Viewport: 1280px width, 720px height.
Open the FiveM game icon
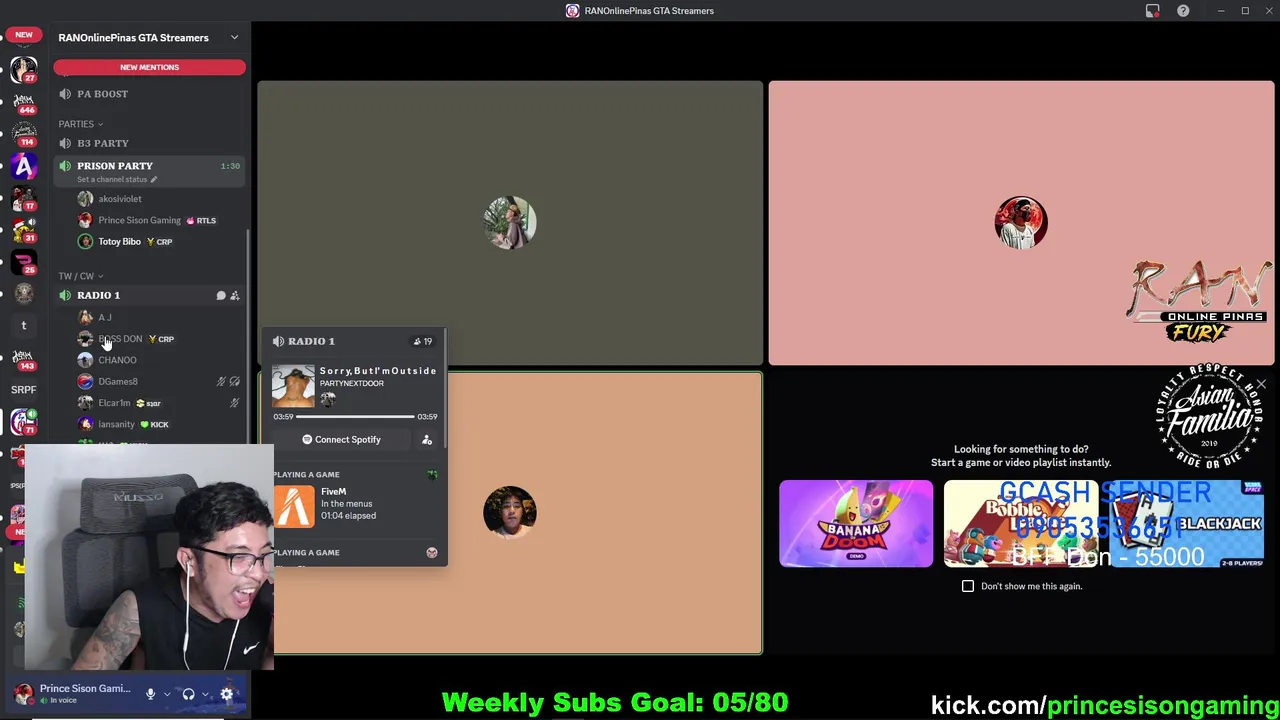(294, 506)
